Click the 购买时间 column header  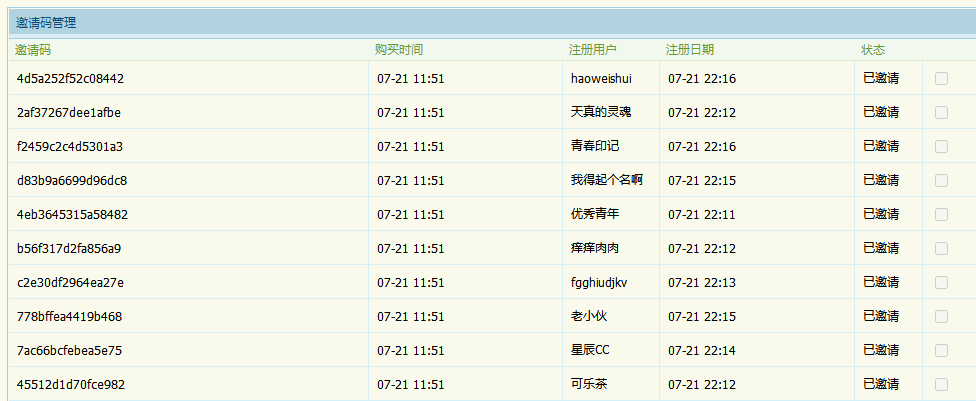point(399,49)
